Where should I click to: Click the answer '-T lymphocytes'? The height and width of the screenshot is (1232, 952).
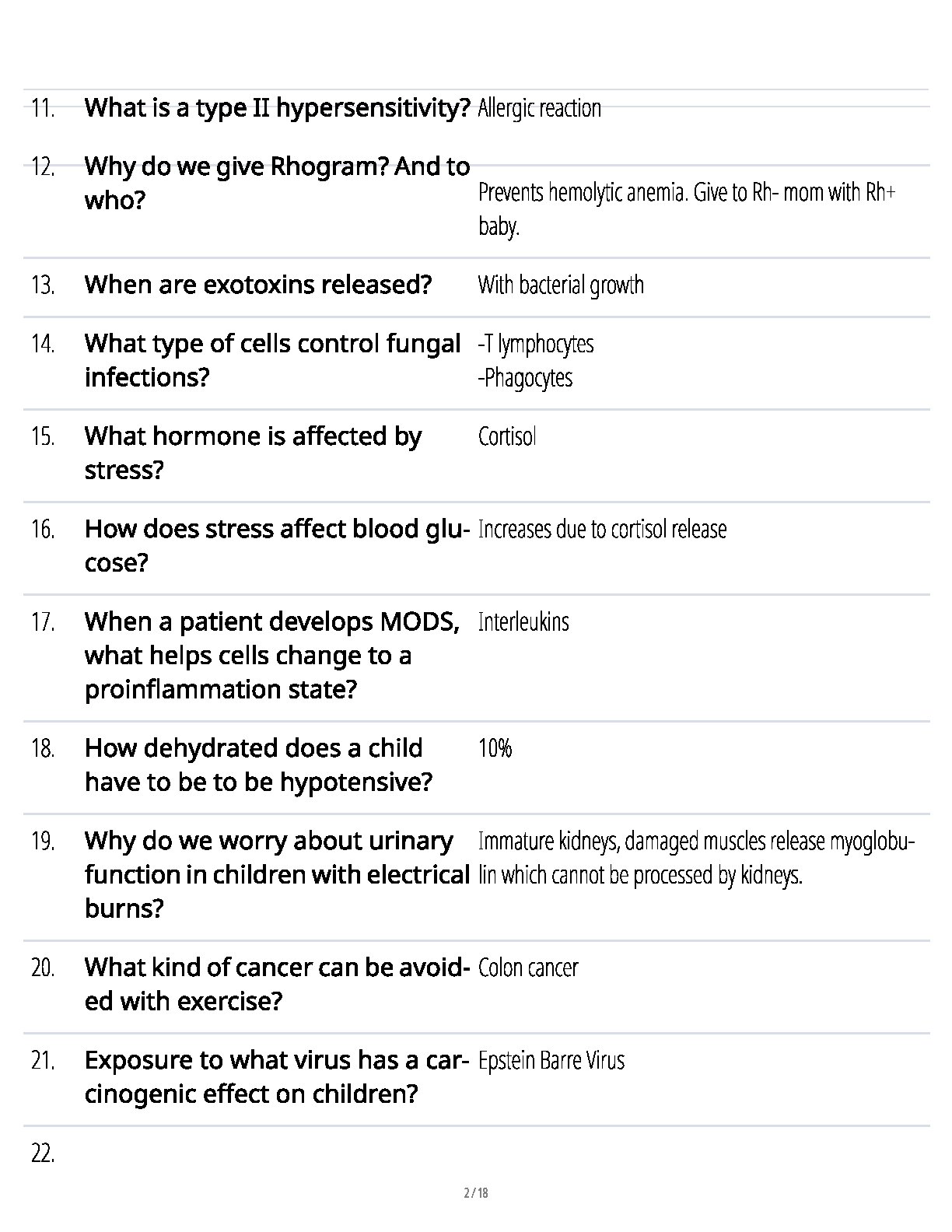[536, 344]
